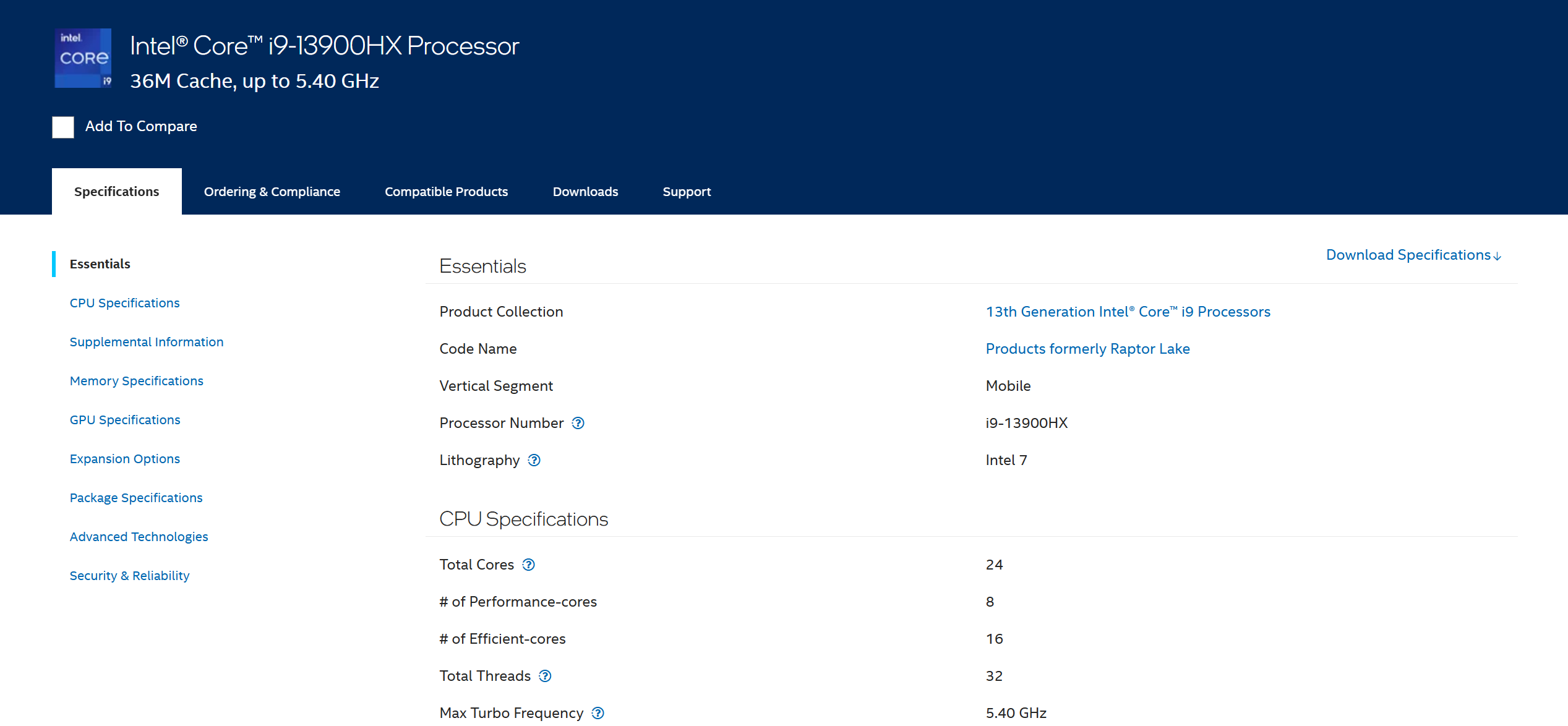This screenshot has height=726, width=1568.
Task: Open Security & Reliability sidebar link
Action: pos(129,576)
